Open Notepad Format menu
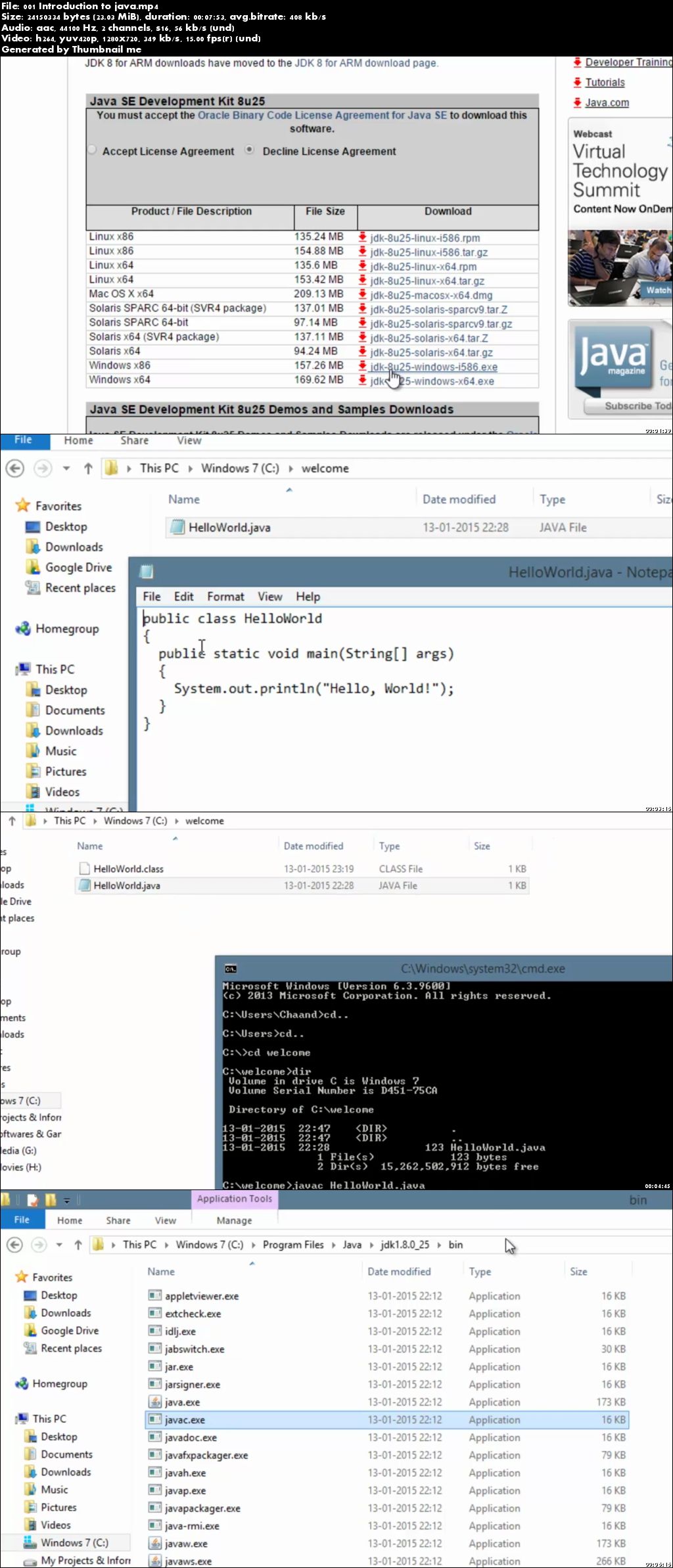The image size is (673, 1568). coord(225,596)
